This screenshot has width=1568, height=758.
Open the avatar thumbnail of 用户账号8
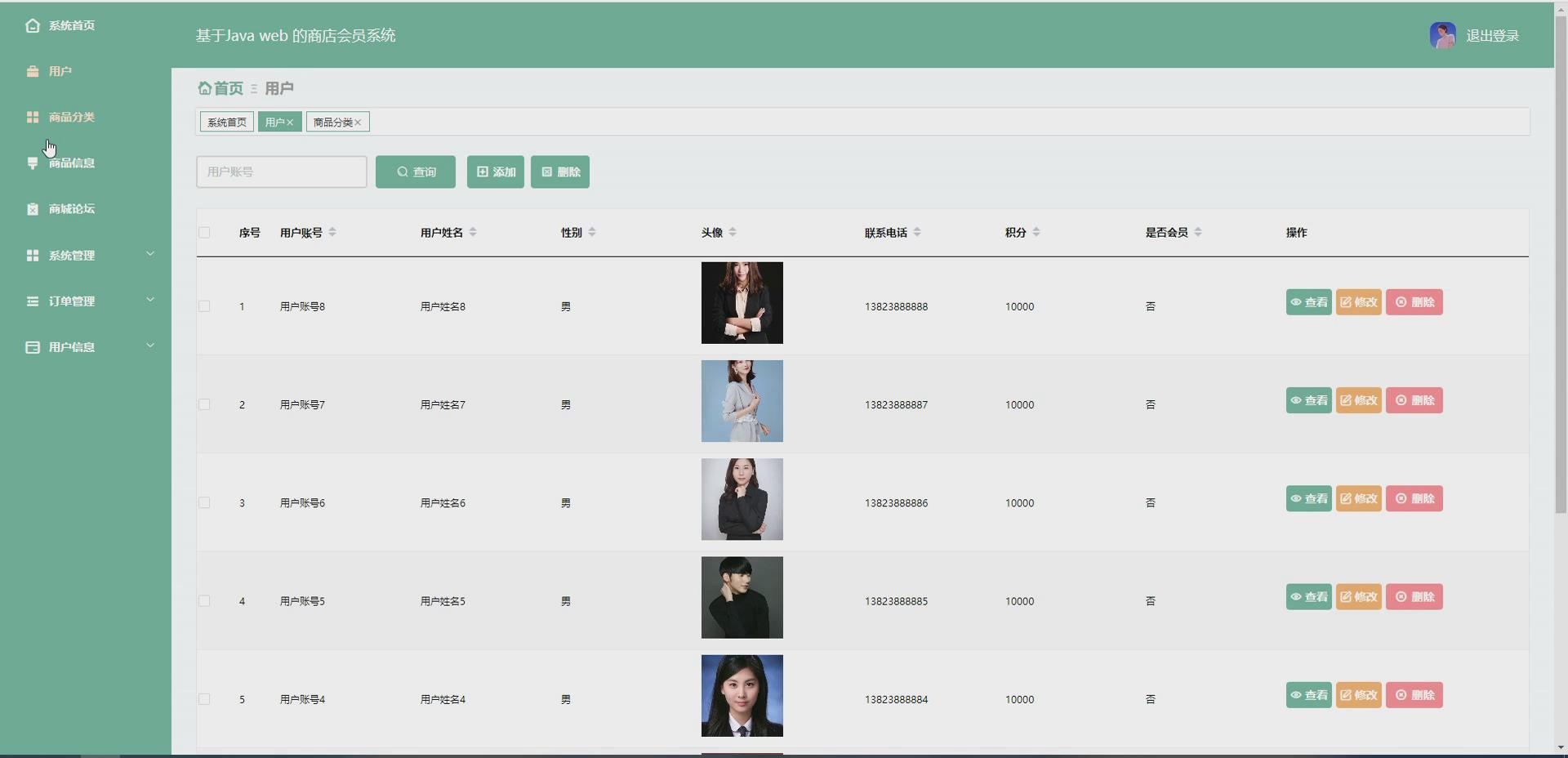742,303
